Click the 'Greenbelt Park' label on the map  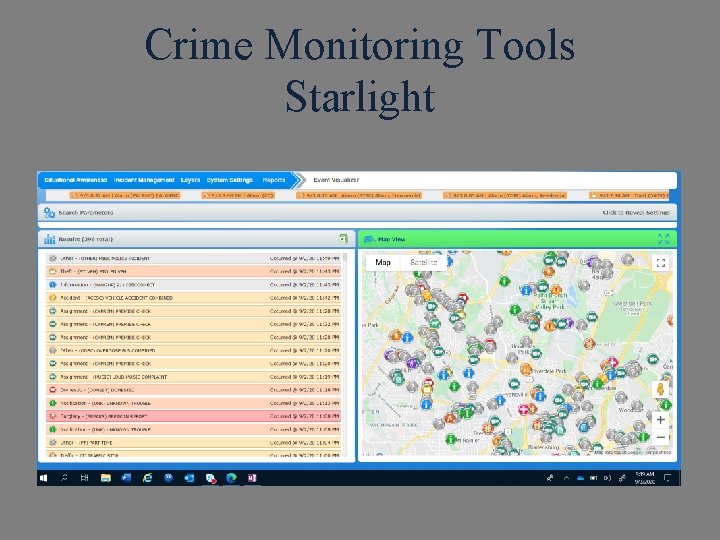coord(632,304)
